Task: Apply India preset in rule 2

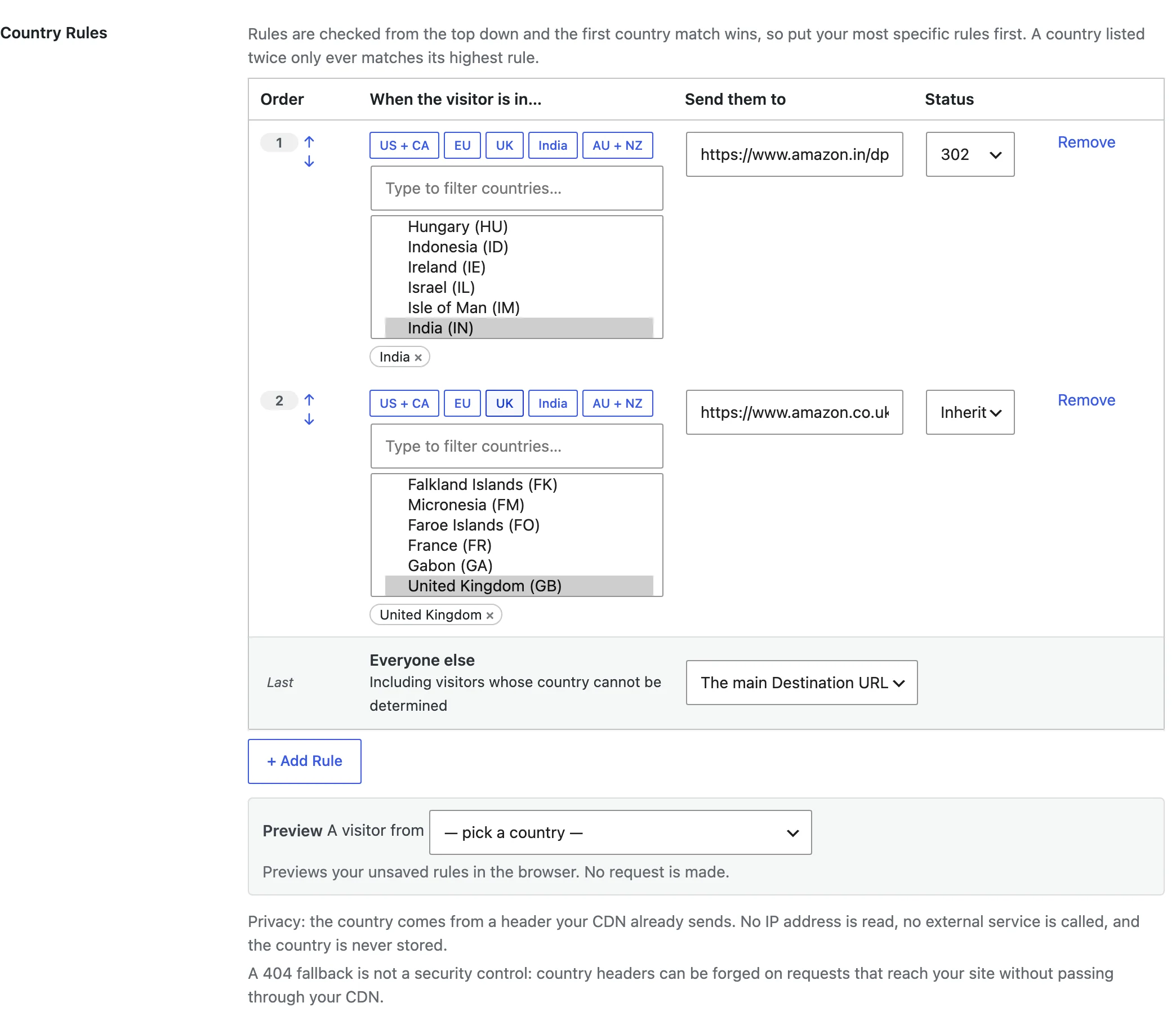Action: pyautogui.click(x=553, y=403)
